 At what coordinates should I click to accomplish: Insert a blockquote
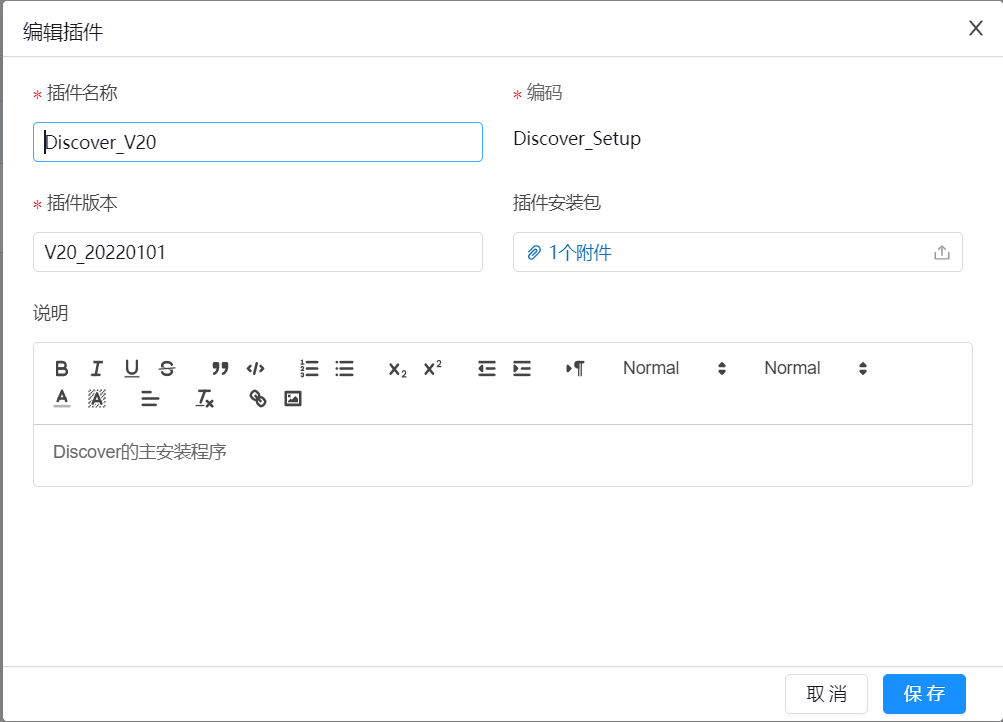(x=220, y=368)
